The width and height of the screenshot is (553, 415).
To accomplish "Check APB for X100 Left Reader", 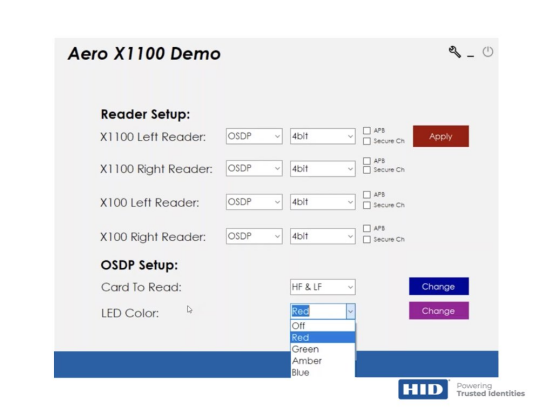I will click(367, 195).
